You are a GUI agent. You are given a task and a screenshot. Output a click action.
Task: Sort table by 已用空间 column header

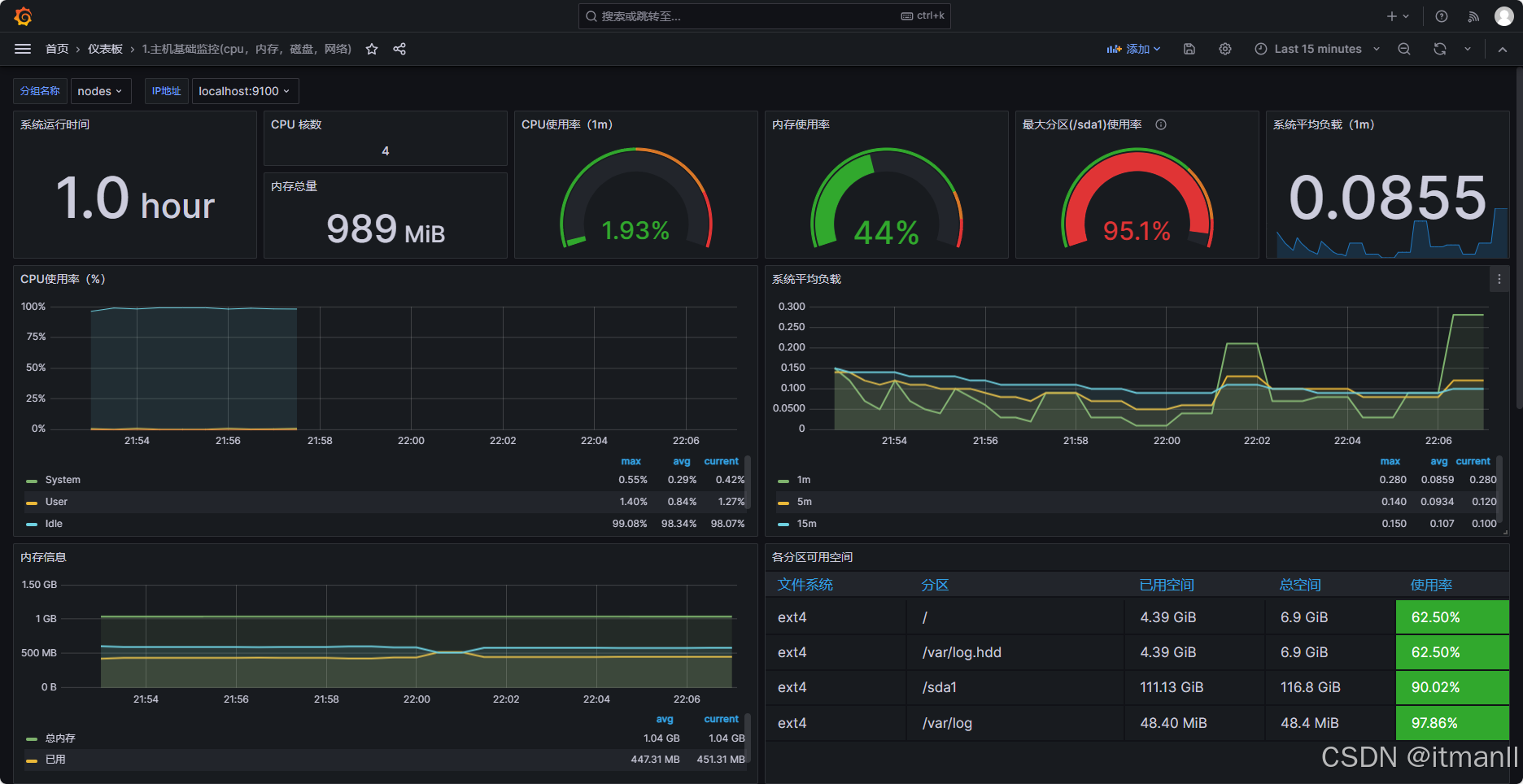[1167, 585]
